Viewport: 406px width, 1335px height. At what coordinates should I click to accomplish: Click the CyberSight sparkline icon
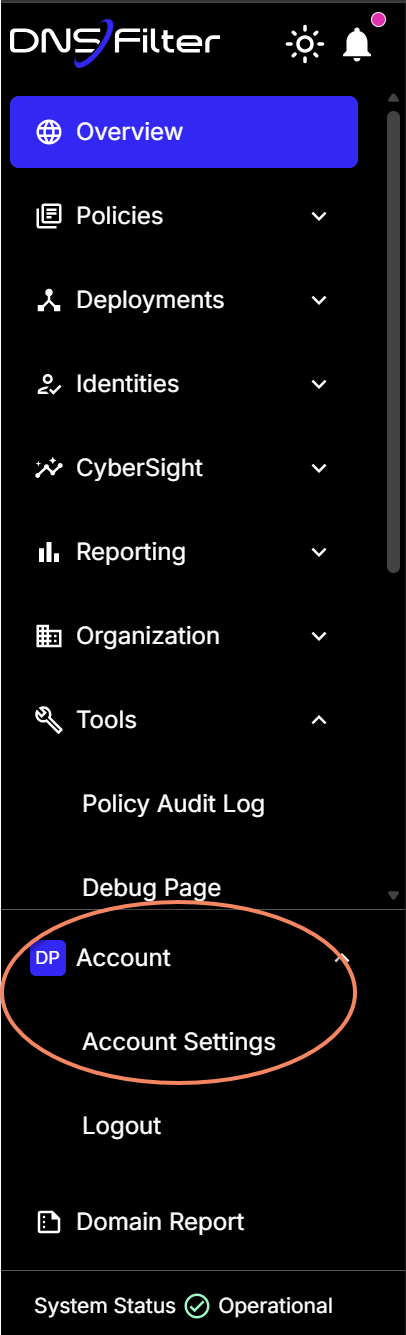coord(48,468)
